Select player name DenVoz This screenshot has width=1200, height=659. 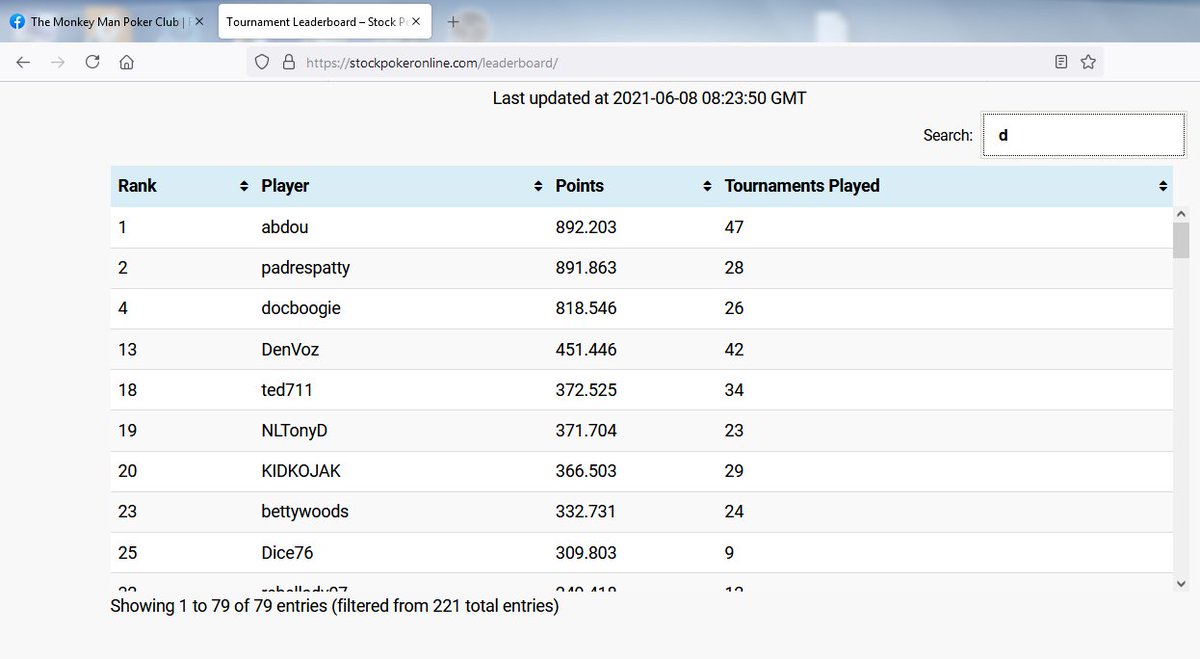coord(290,349)
